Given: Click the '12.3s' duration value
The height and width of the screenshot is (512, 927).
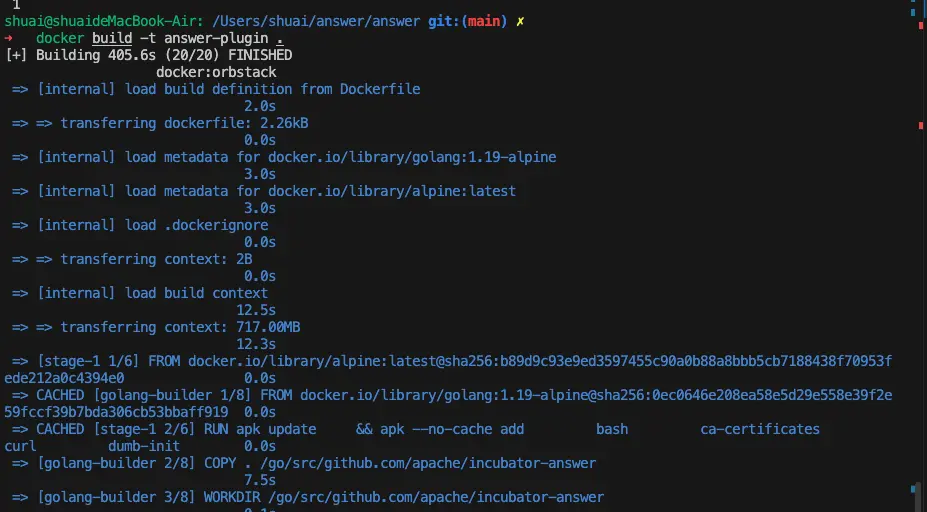Looking at the screenshot, I should (x=256, y=344).
